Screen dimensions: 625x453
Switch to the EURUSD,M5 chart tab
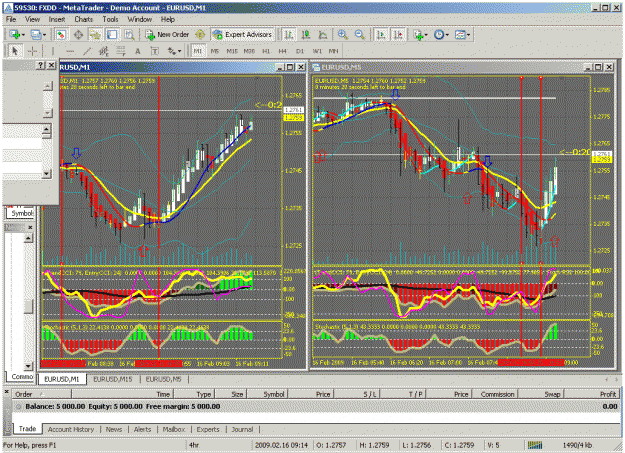tap(164, 379)
